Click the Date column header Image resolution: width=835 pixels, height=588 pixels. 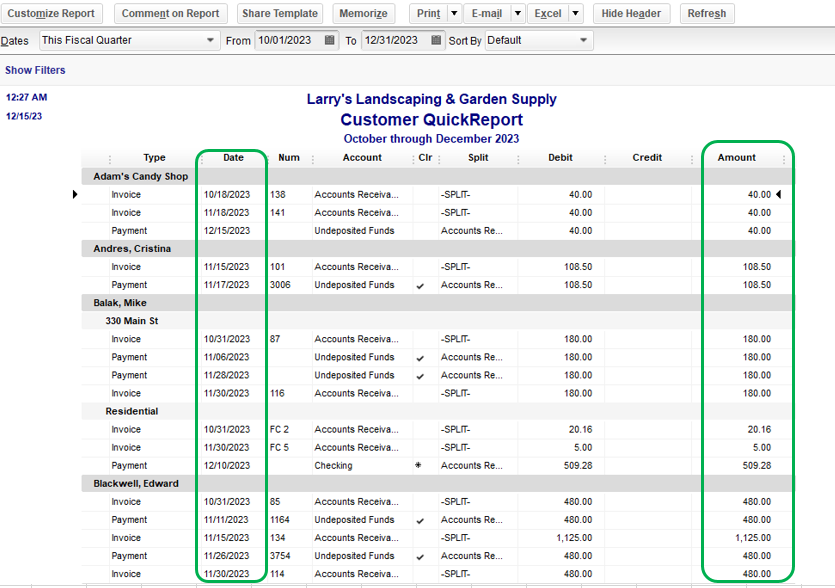coord(233,158)
